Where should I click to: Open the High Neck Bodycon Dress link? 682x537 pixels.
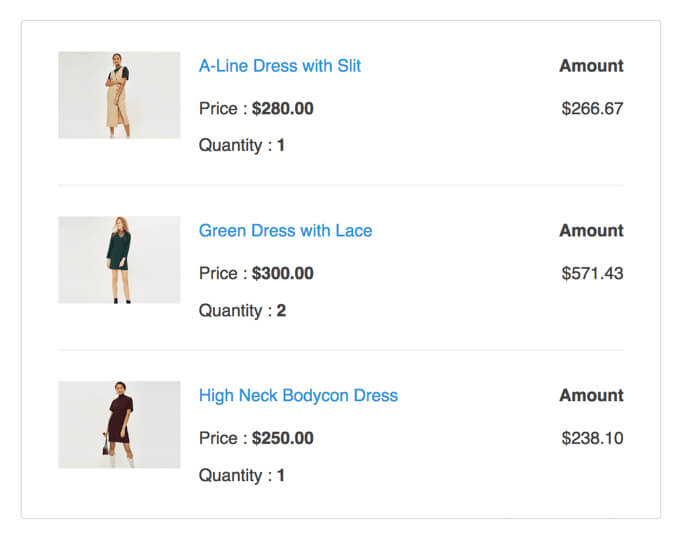[x=298, y=396]
